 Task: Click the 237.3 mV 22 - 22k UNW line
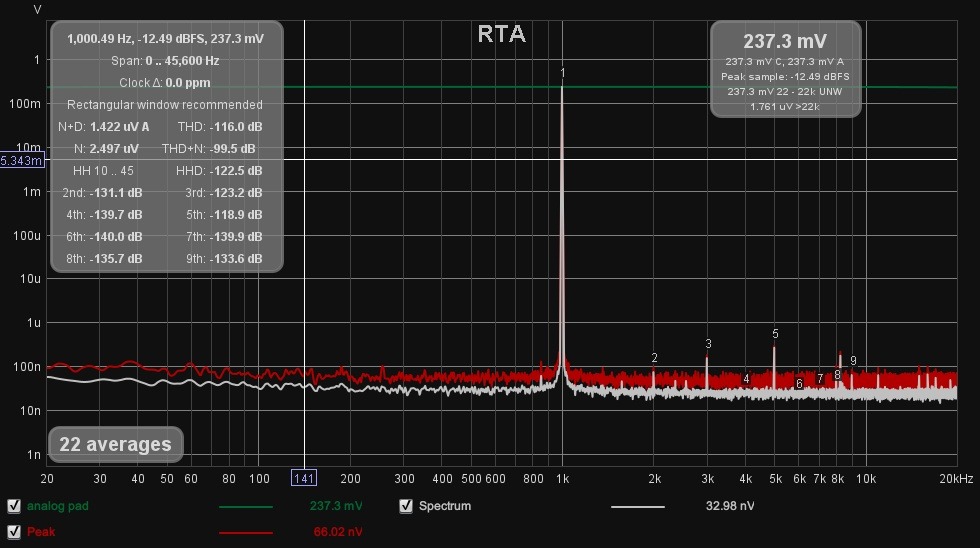click(x=785, y=92)
